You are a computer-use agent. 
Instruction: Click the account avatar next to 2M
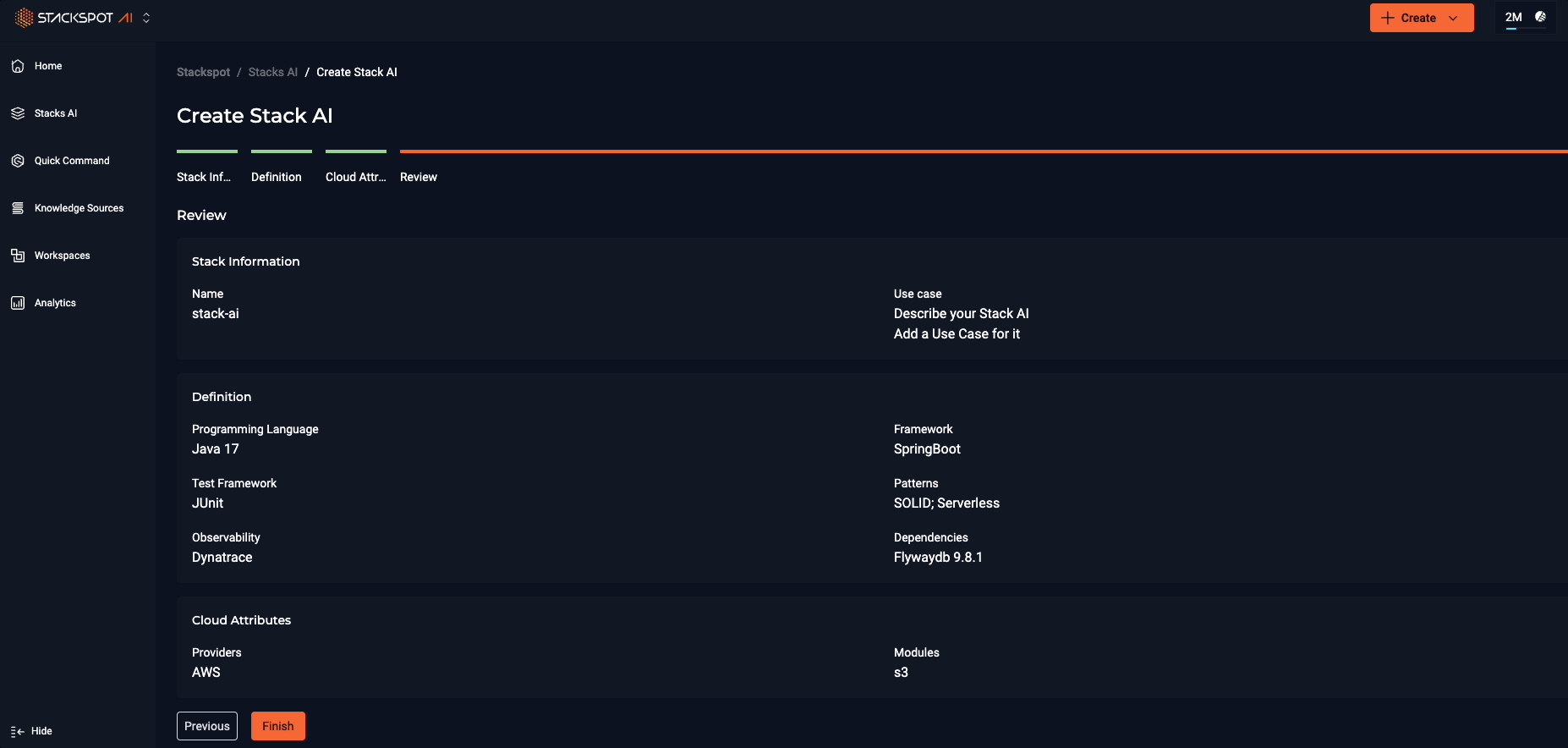click(1541, 17)
